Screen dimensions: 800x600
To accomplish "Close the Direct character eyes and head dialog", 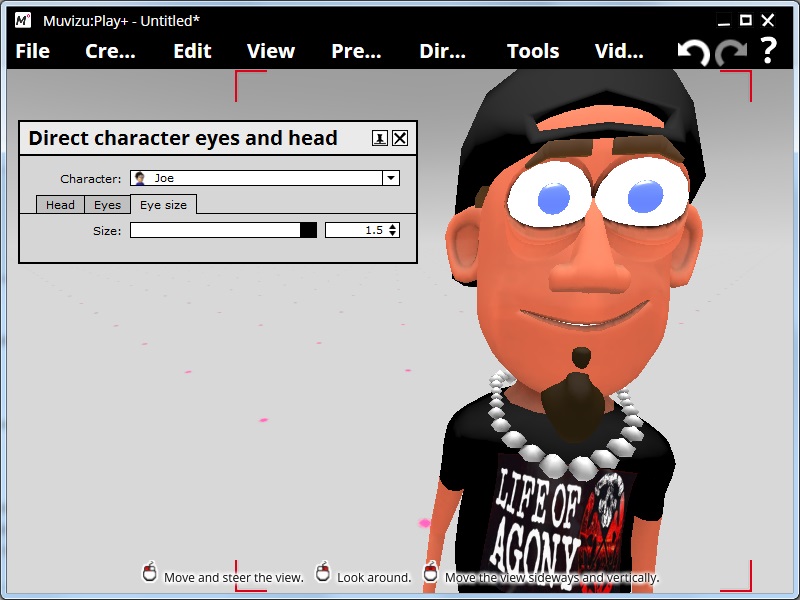I will (x=400, y=138).
